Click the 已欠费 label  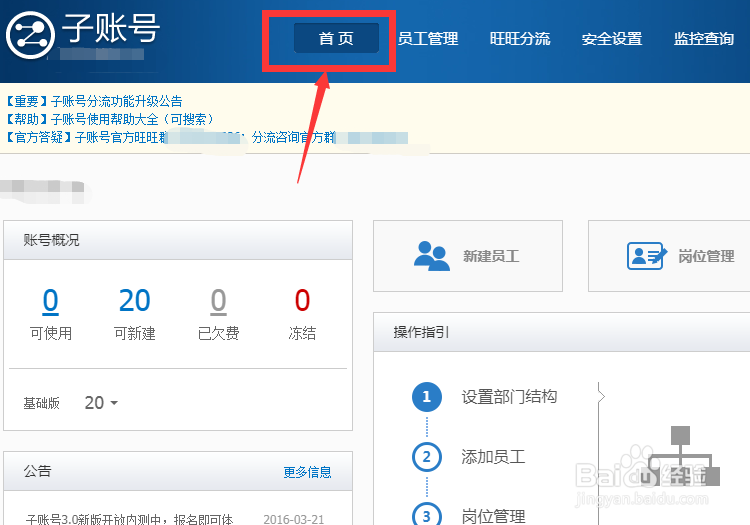pyautogui.click(x=219, y=333)
